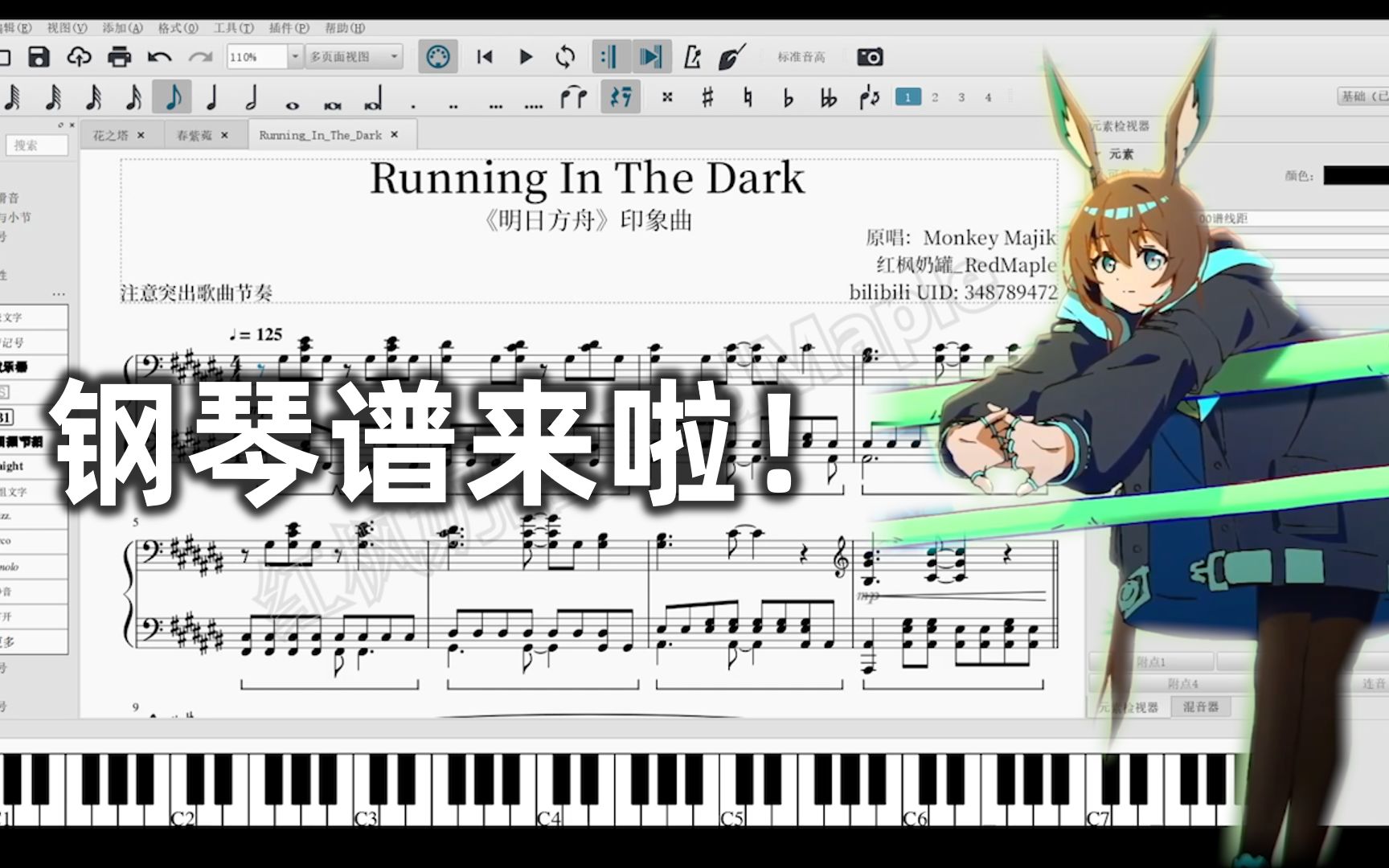
Task: Click the Running In The Dark title text
Action: click(x=587, y=178)
